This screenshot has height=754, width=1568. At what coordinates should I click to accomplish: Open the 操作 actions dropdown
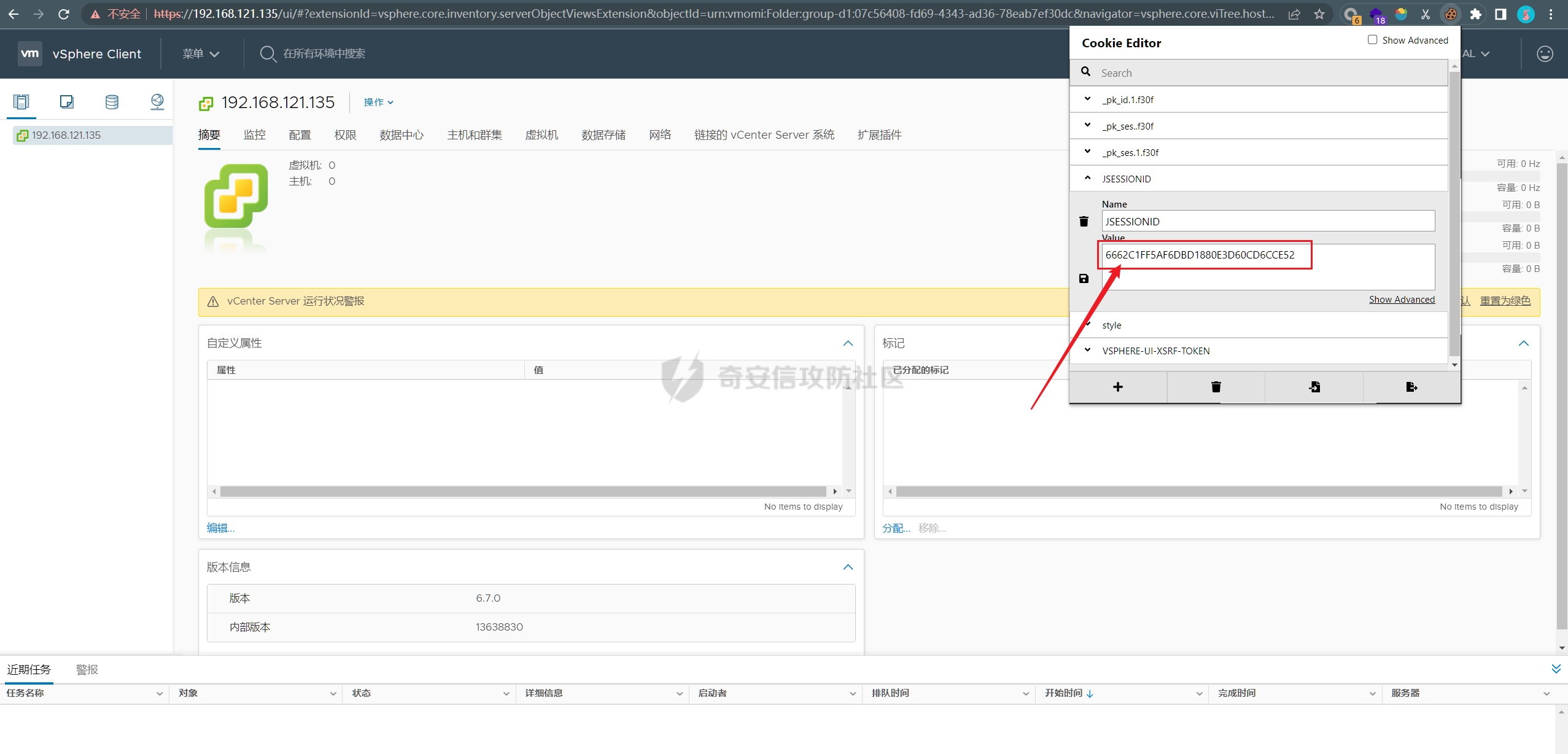378,103
